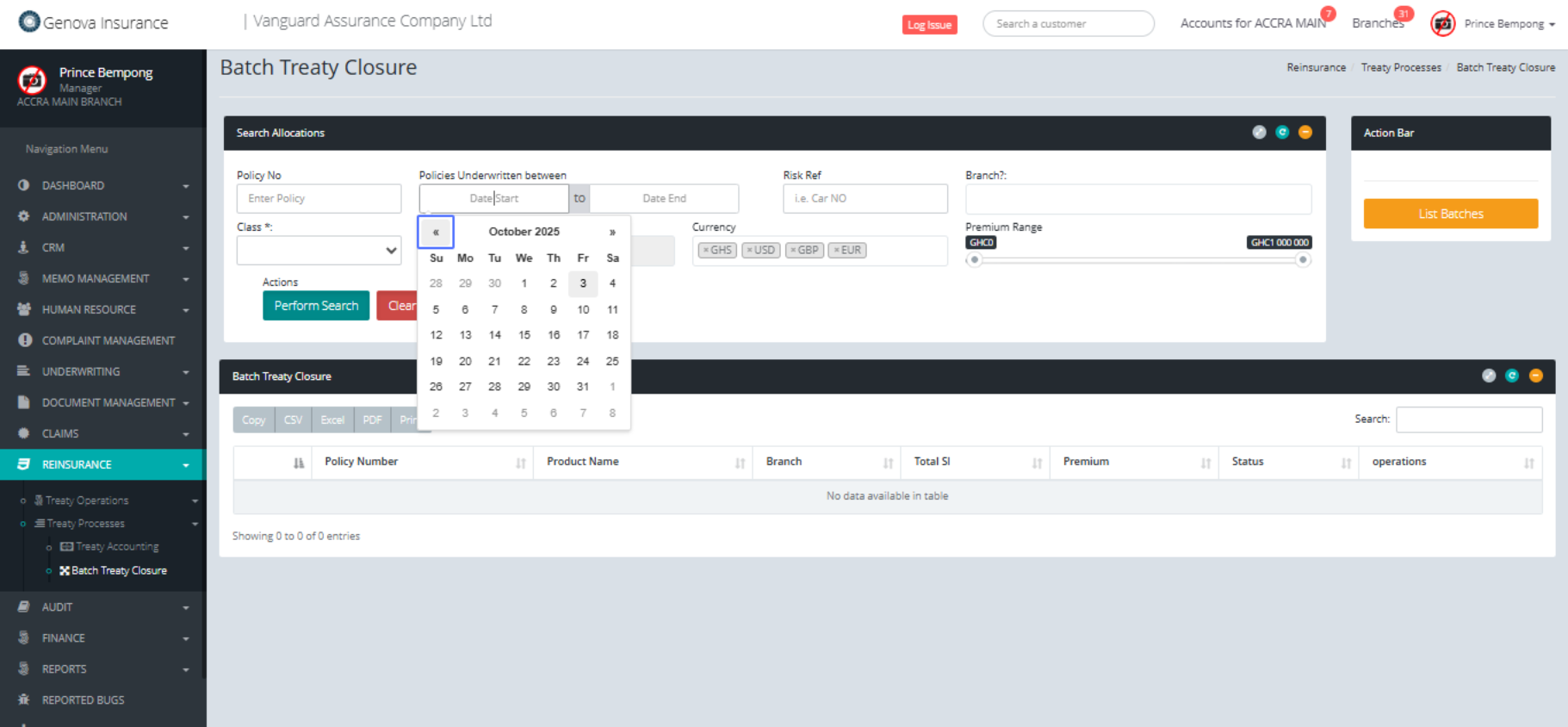
Task: Remove the EUR currency tag
Action: tap(836, 251)
